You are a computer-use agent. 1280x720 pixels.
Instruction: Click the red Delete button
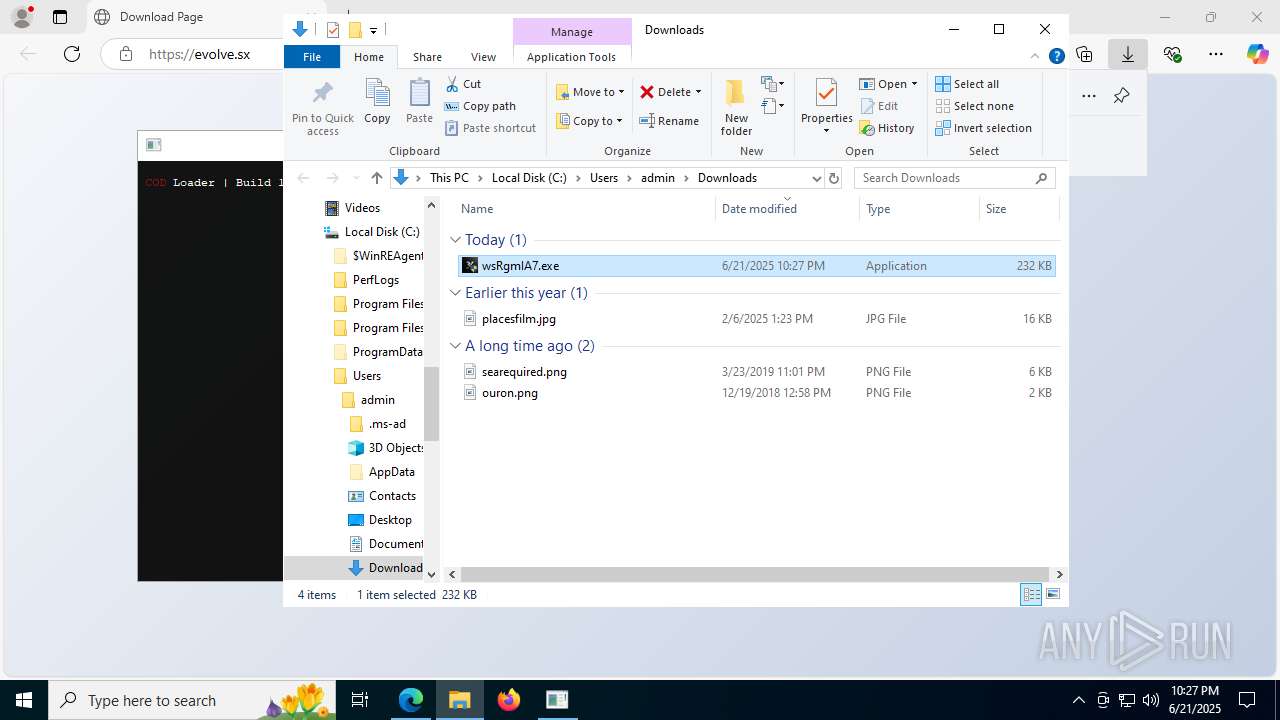point(665,92)
